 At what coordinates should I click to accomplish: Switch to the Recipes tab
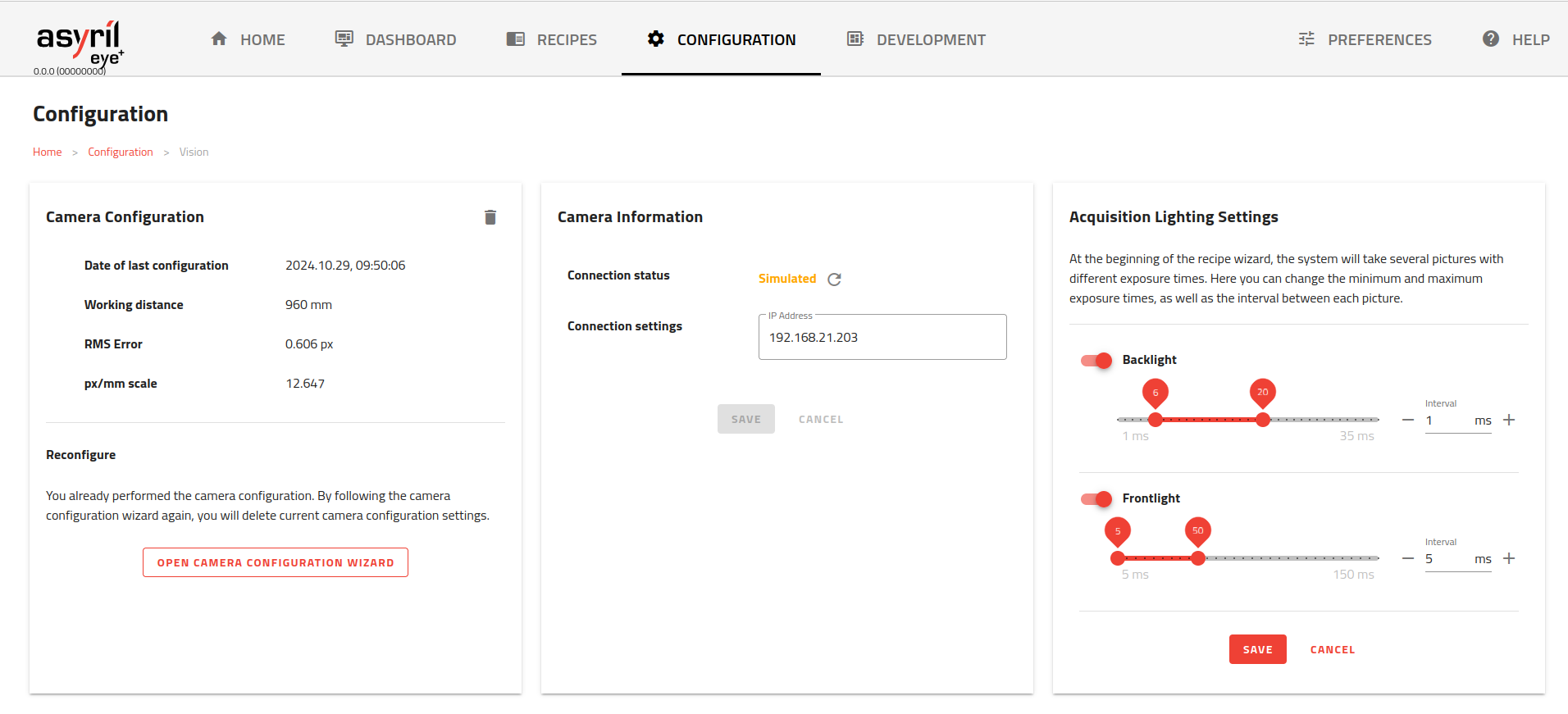click(552, 39)
